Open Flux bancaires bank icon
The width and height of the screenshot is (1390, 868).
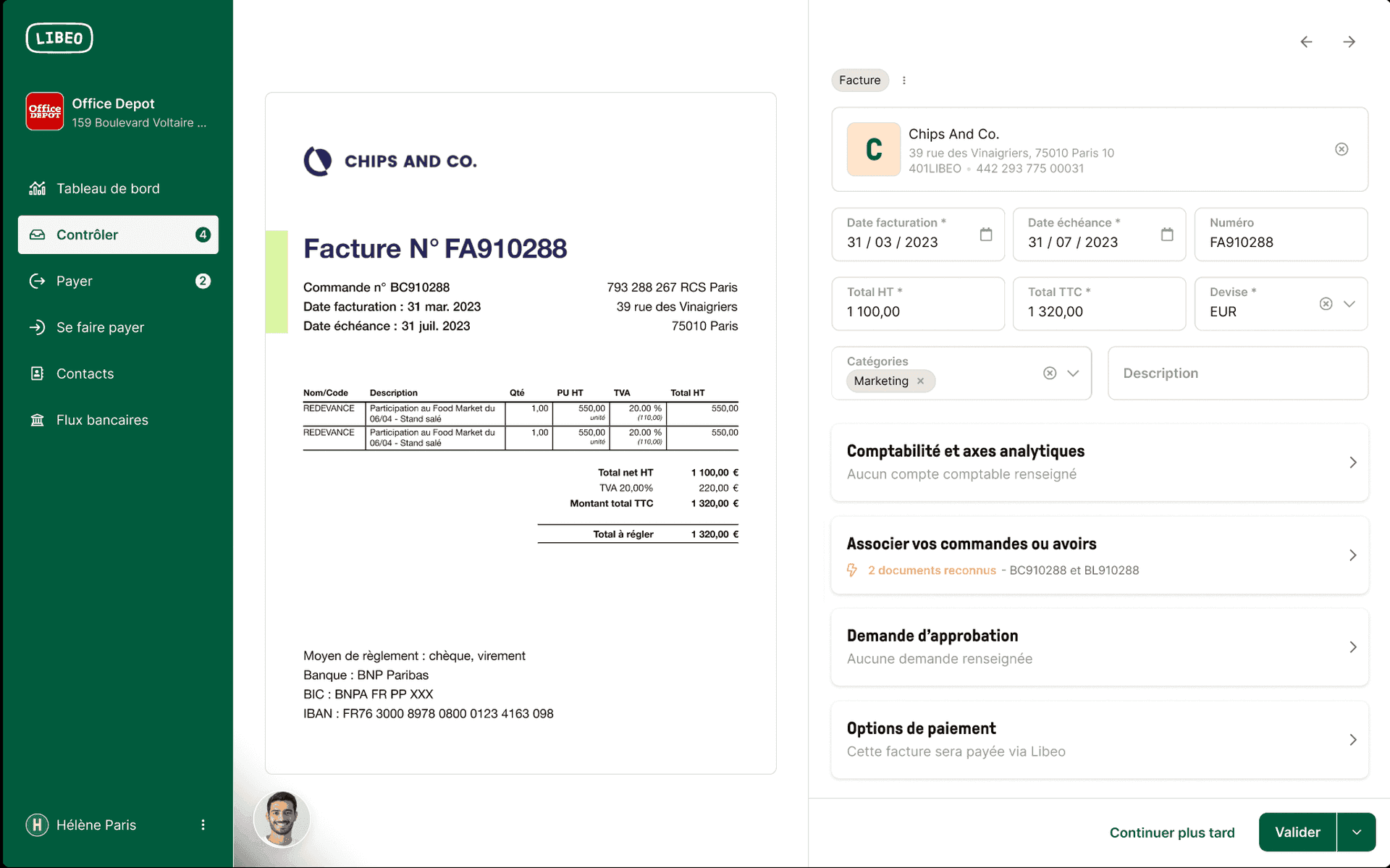[38, 419]
